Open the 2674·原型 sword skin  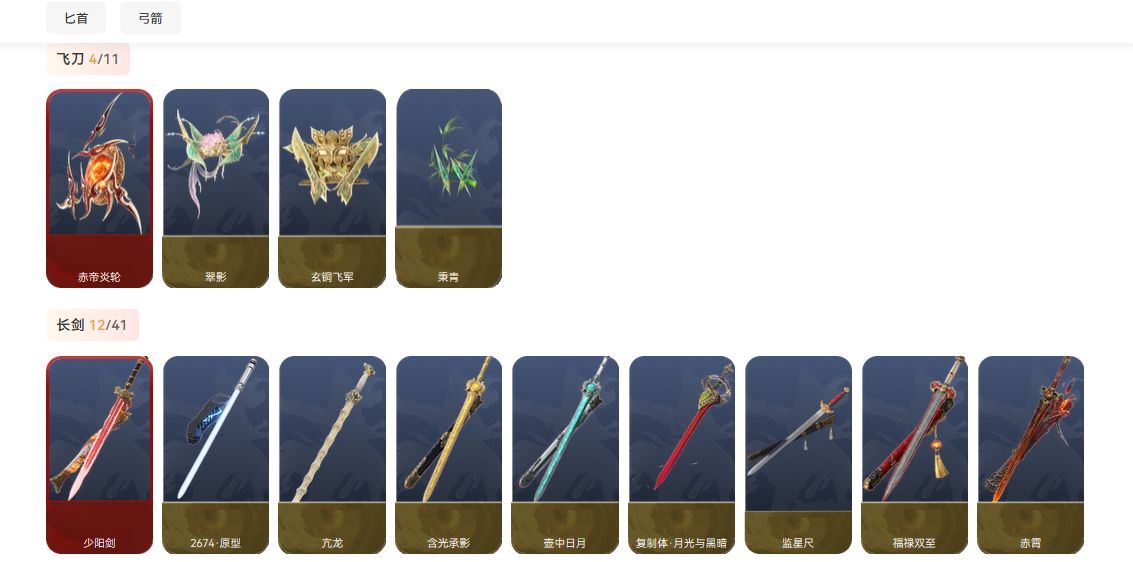[216, 455]
